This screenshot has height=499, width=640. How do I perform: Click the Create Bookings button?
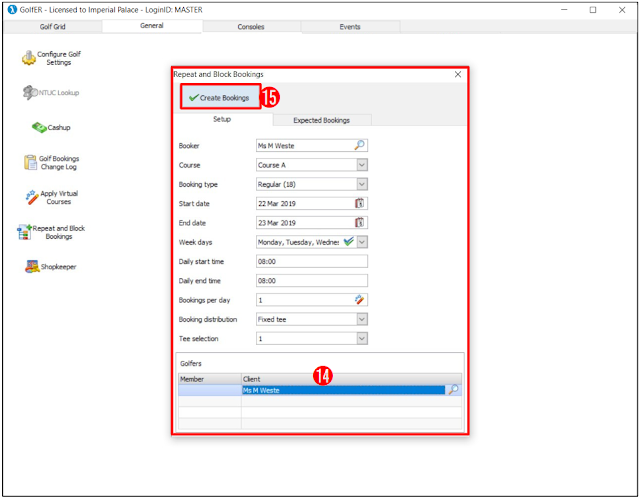coord(220,97)
